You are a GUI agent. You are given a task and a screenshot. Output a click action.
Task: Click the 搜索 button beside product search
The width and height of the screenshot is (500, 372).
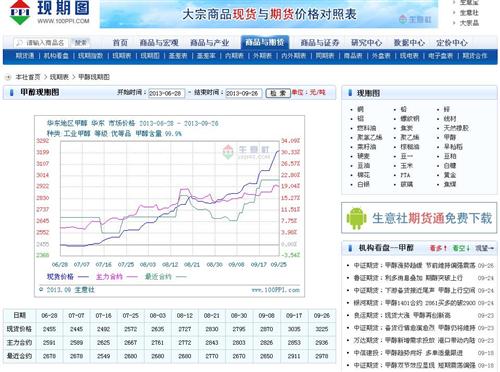point(80,43)
